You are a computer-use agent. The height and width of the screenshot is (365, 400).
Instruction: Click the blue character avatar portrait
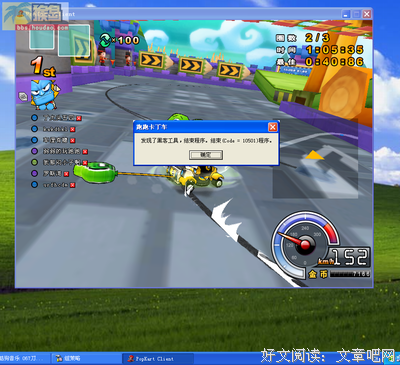coord(44,95)
